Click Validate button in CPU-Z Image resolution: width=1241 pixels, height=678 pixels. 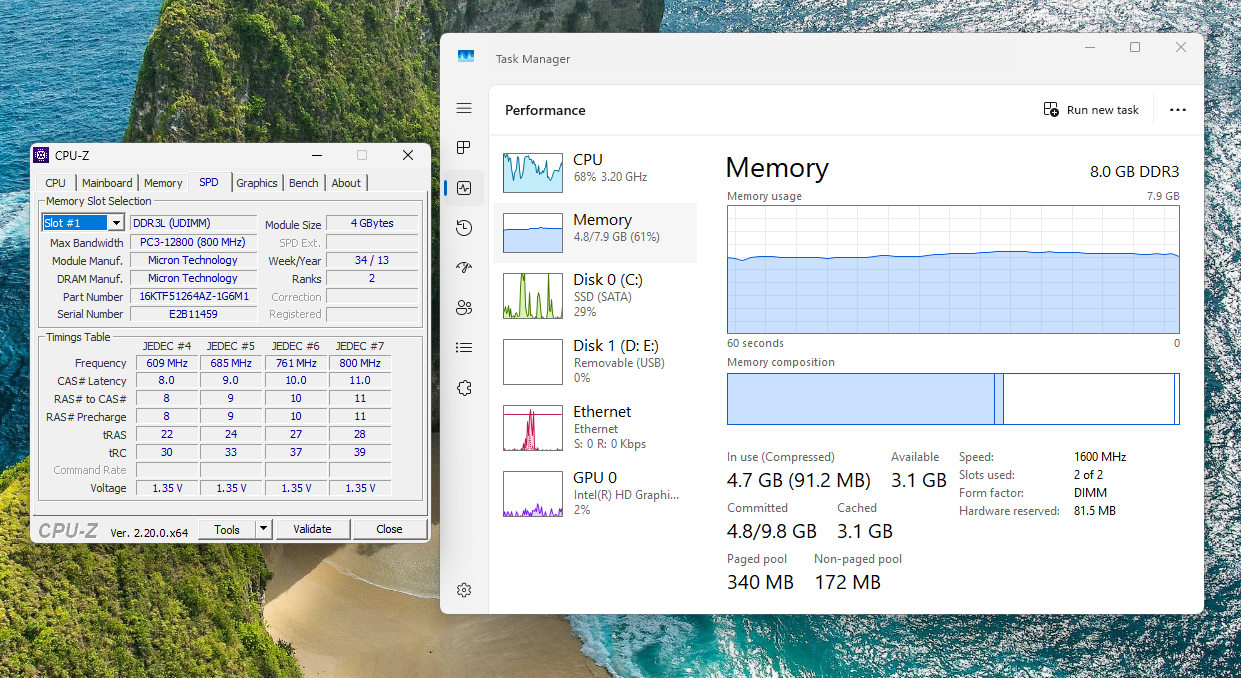point(312,529)
